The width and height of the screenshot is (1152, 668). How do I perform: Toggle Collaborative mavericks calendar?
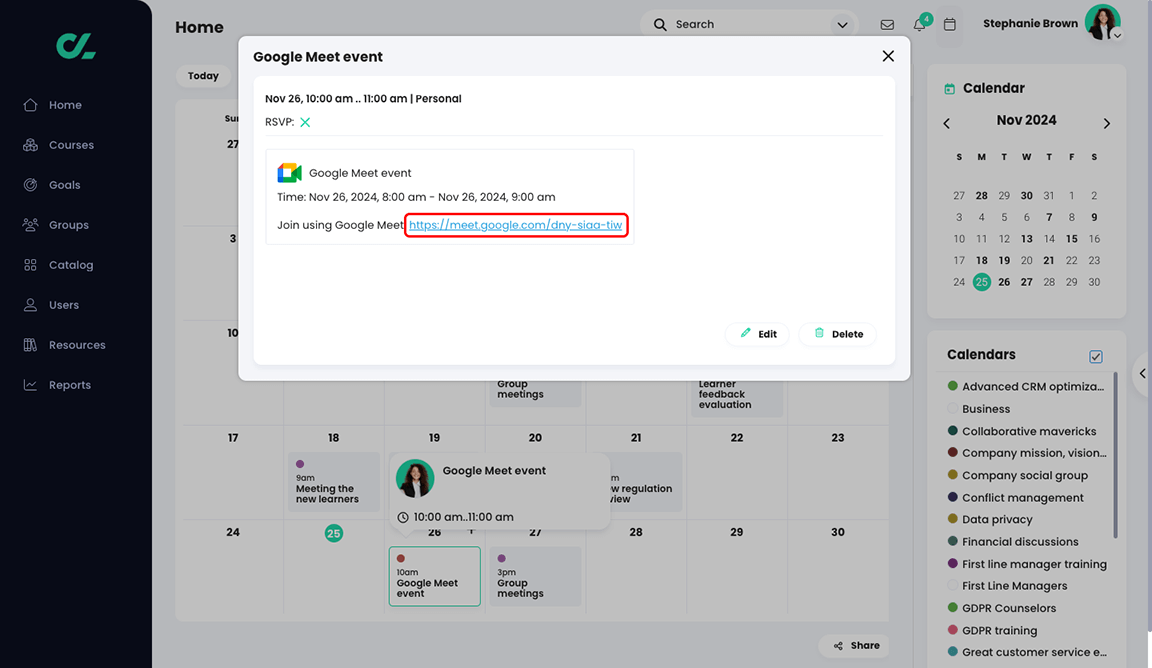coord(1022,431)
